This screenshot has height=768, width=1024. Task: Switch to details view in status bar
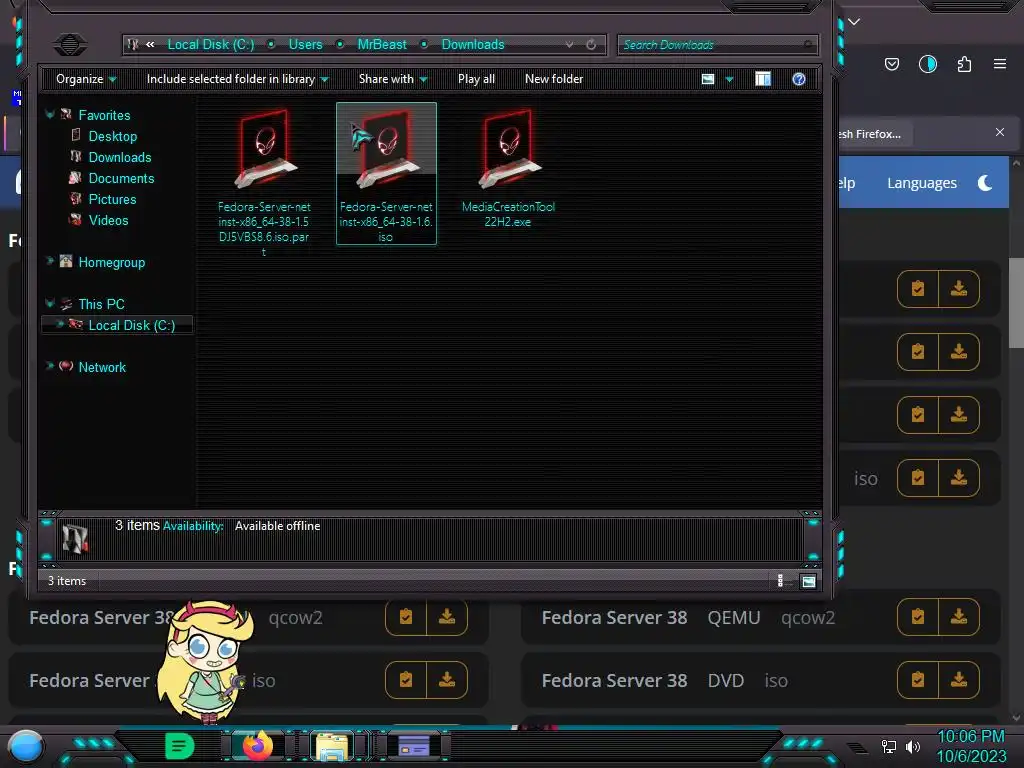point(780,581)
